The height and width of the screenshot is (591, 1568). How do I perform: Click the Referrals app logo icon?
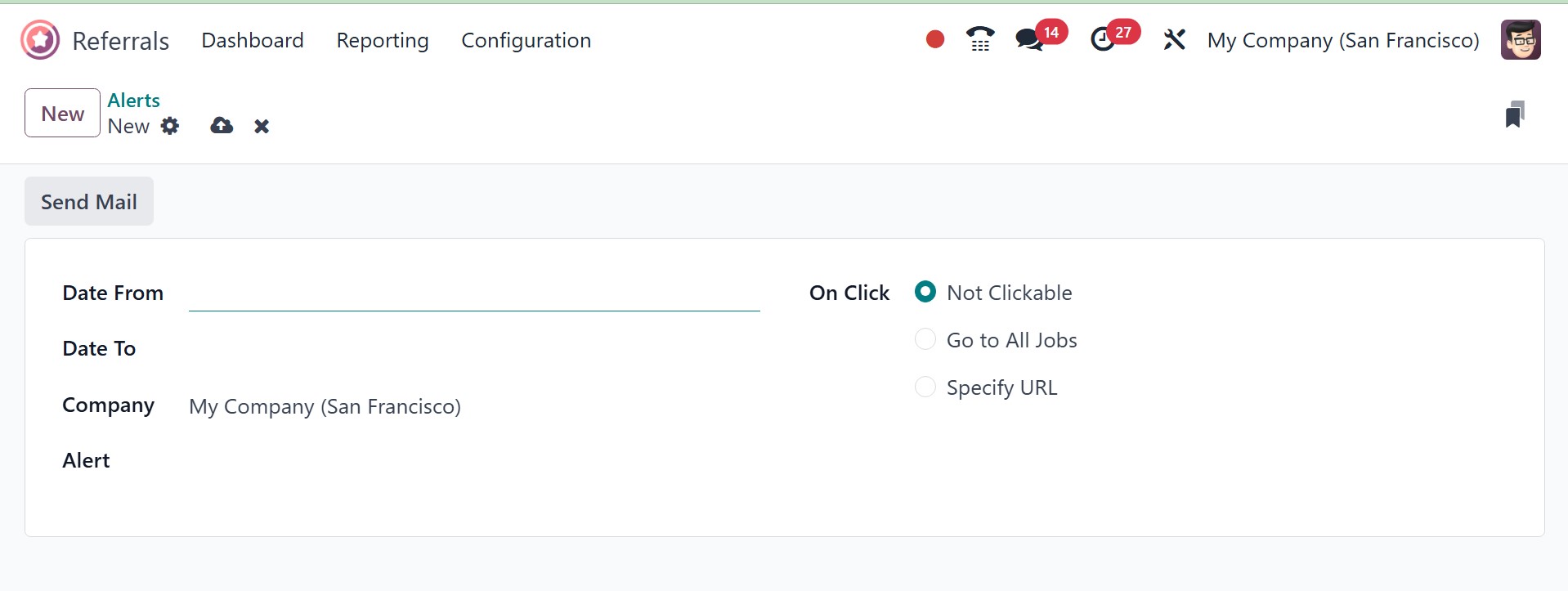coord(40,40)
